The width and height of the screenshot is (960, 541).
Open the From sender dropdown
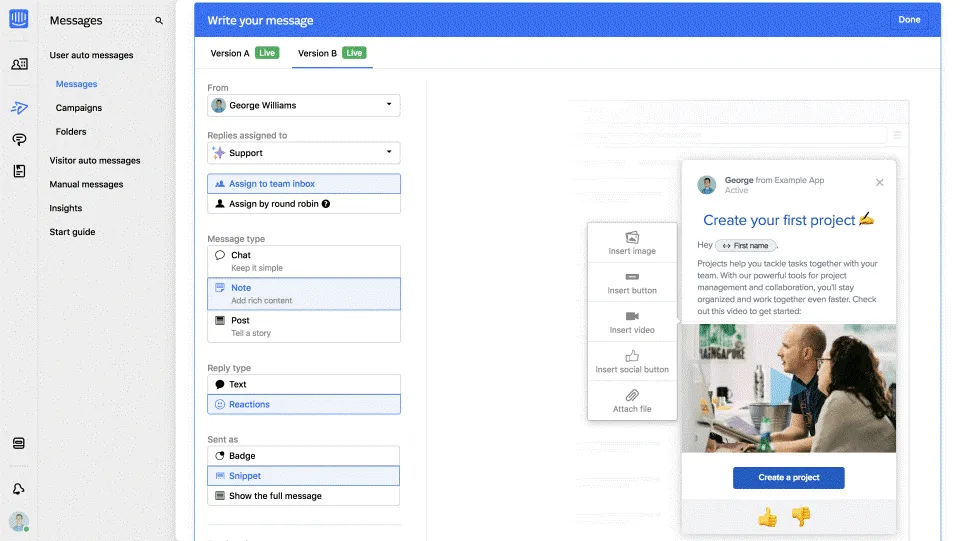pyautogui.click(x=304, y=105)
